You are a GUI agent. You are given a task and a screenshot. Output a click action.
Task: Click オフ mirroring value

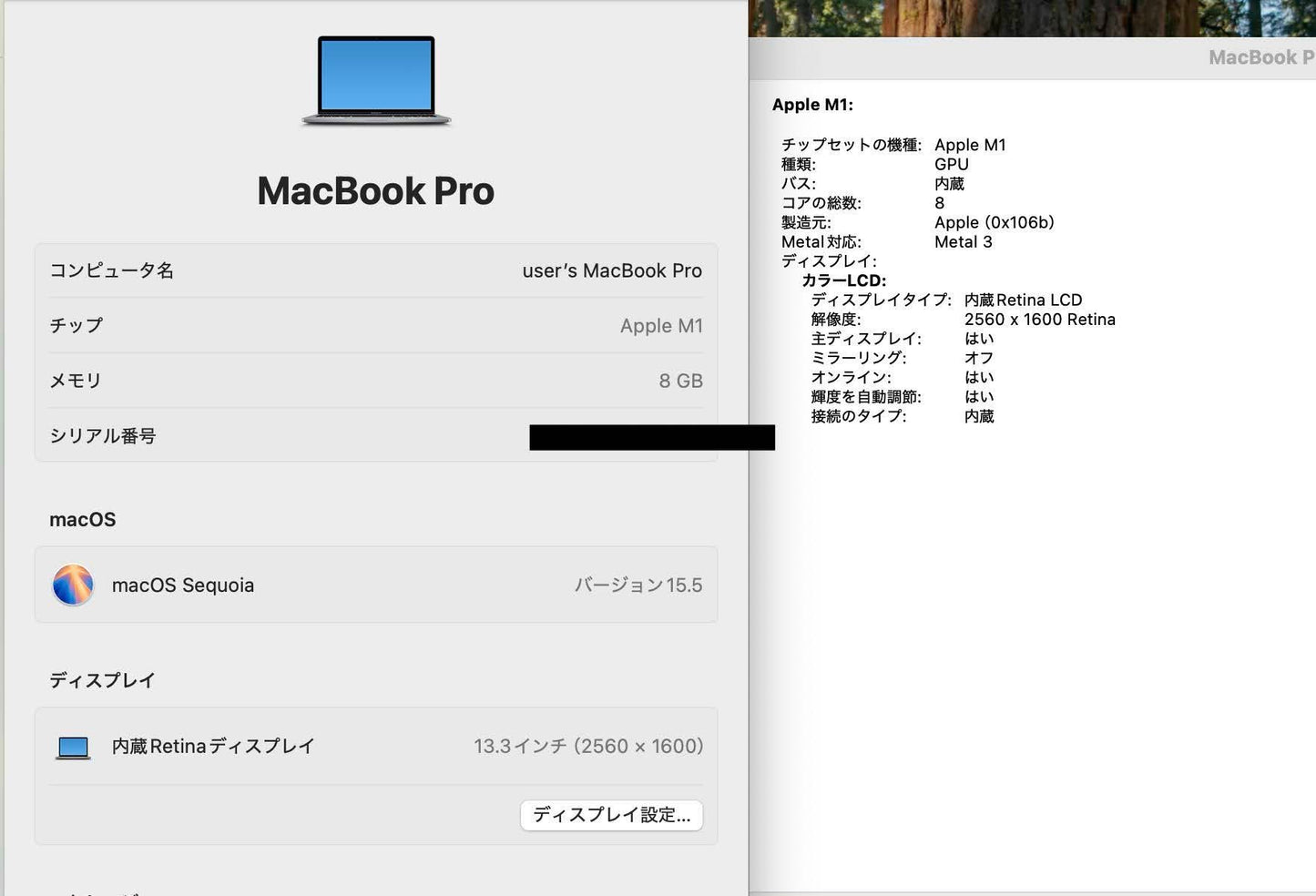(979, 359)
